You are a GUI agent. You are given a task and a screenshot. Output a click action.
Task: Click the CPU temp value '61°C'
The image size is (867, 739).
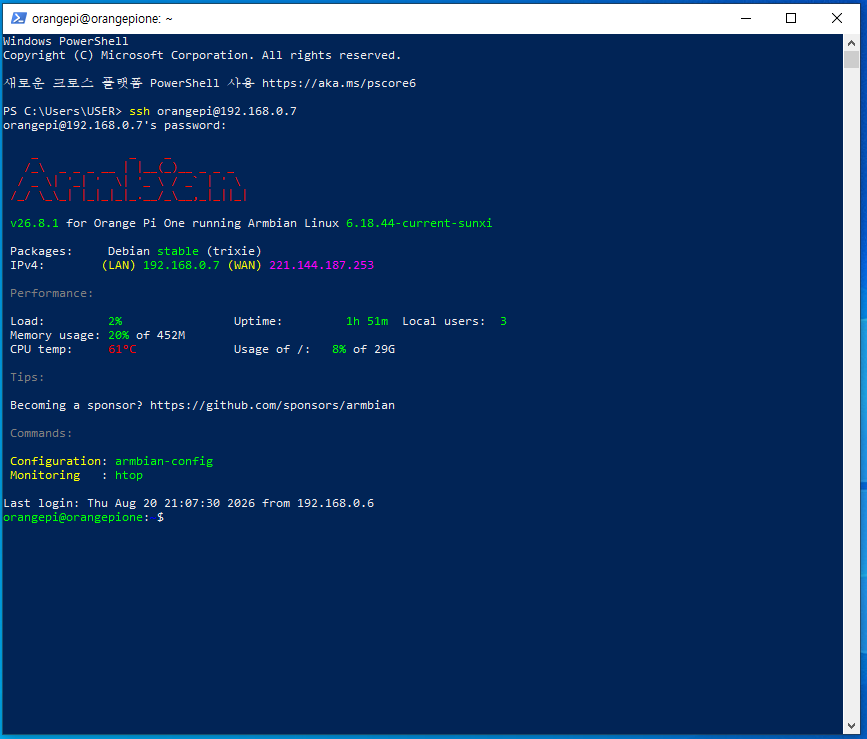pyautogui.click(x=122, y=349)
